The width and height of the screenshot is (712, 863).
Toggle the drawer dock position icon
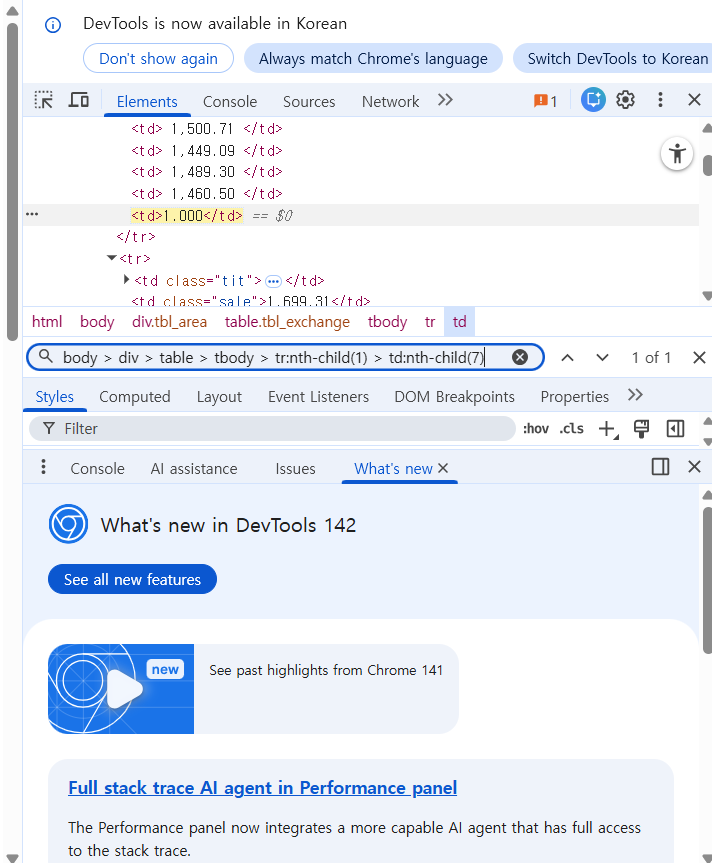coord(660,467)
